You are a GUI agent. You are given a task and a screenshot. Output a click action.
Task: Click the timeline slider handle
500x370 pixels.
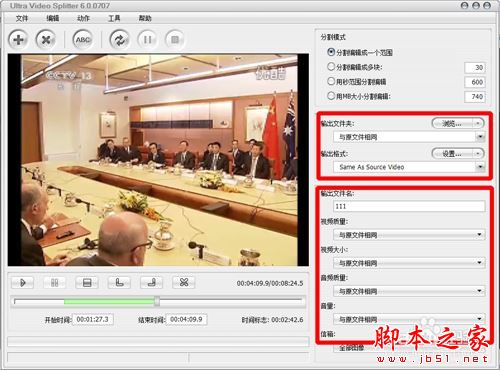coord(157,301)
